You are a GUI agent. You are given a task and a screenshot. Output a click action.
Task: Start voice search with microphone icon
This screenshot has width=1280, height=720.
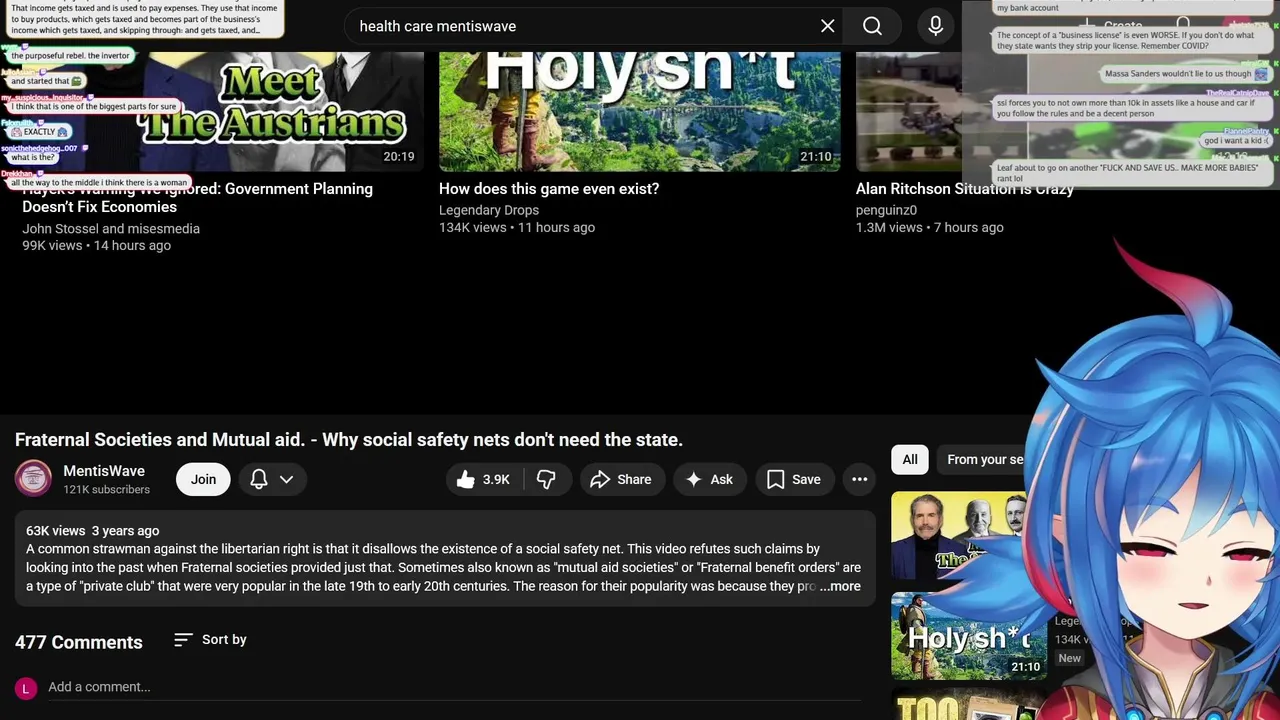click(x=936, y=26)
